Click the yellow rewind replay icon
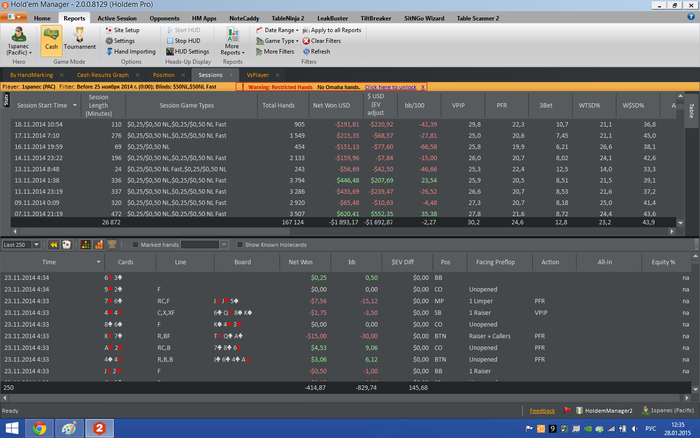 coord(54,245)
